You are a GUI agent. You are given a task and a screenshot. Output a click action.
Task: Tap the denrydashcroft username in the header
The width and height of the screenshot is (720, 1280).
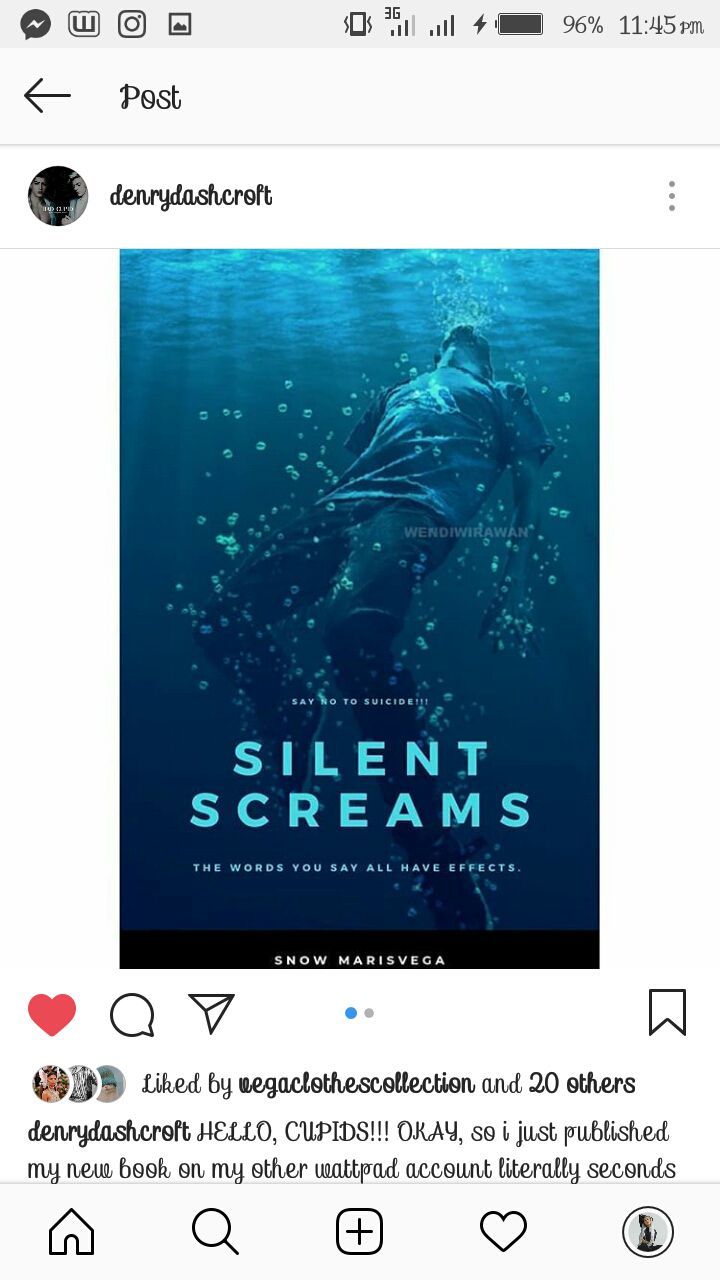point(190,196)
